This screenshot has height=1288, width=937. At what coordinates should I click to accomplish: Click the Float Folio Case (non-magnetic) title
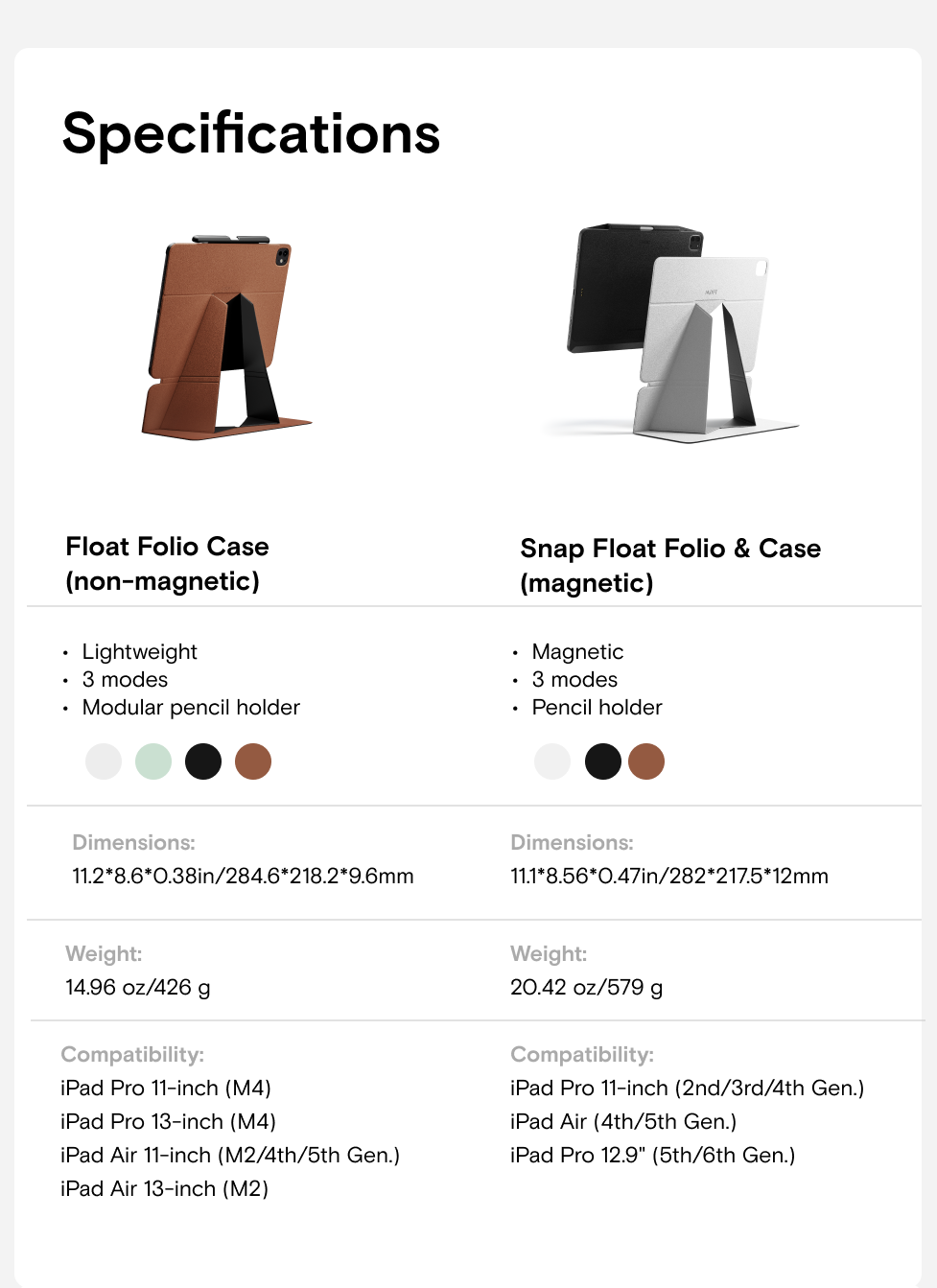167,564
